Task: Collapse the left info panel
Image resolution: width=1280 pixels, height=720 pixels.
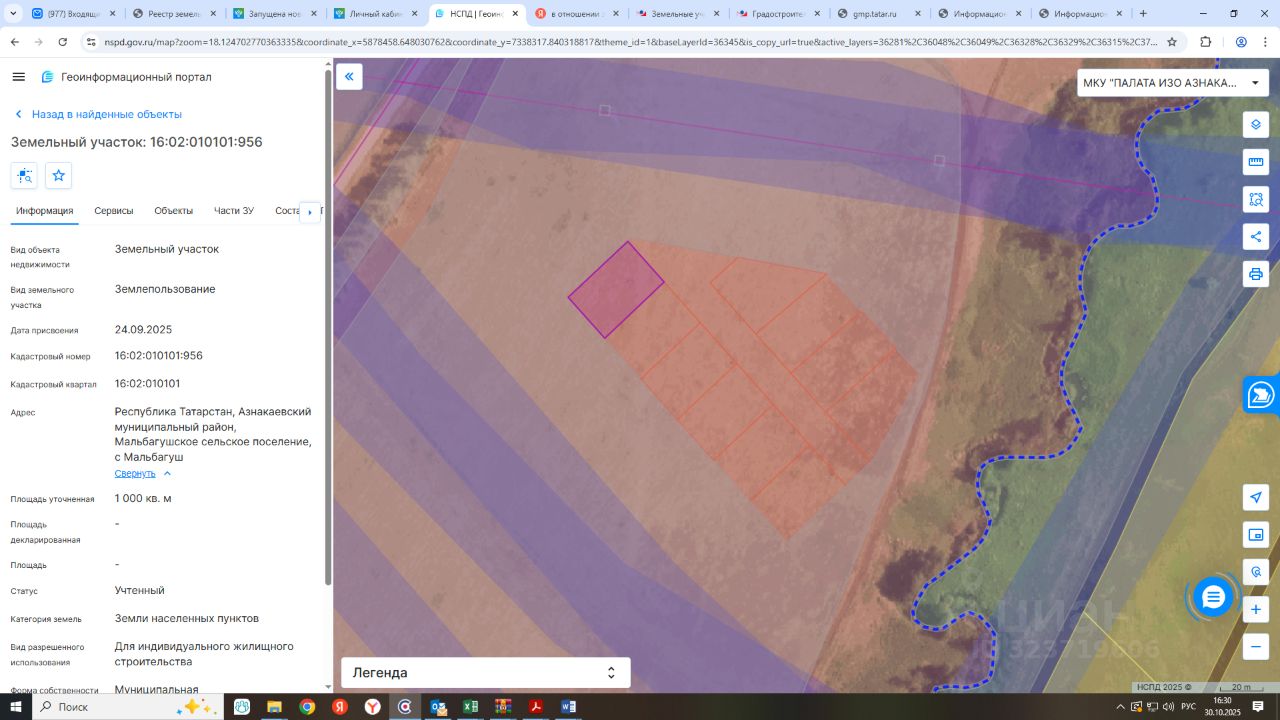Action: point(349,77)
